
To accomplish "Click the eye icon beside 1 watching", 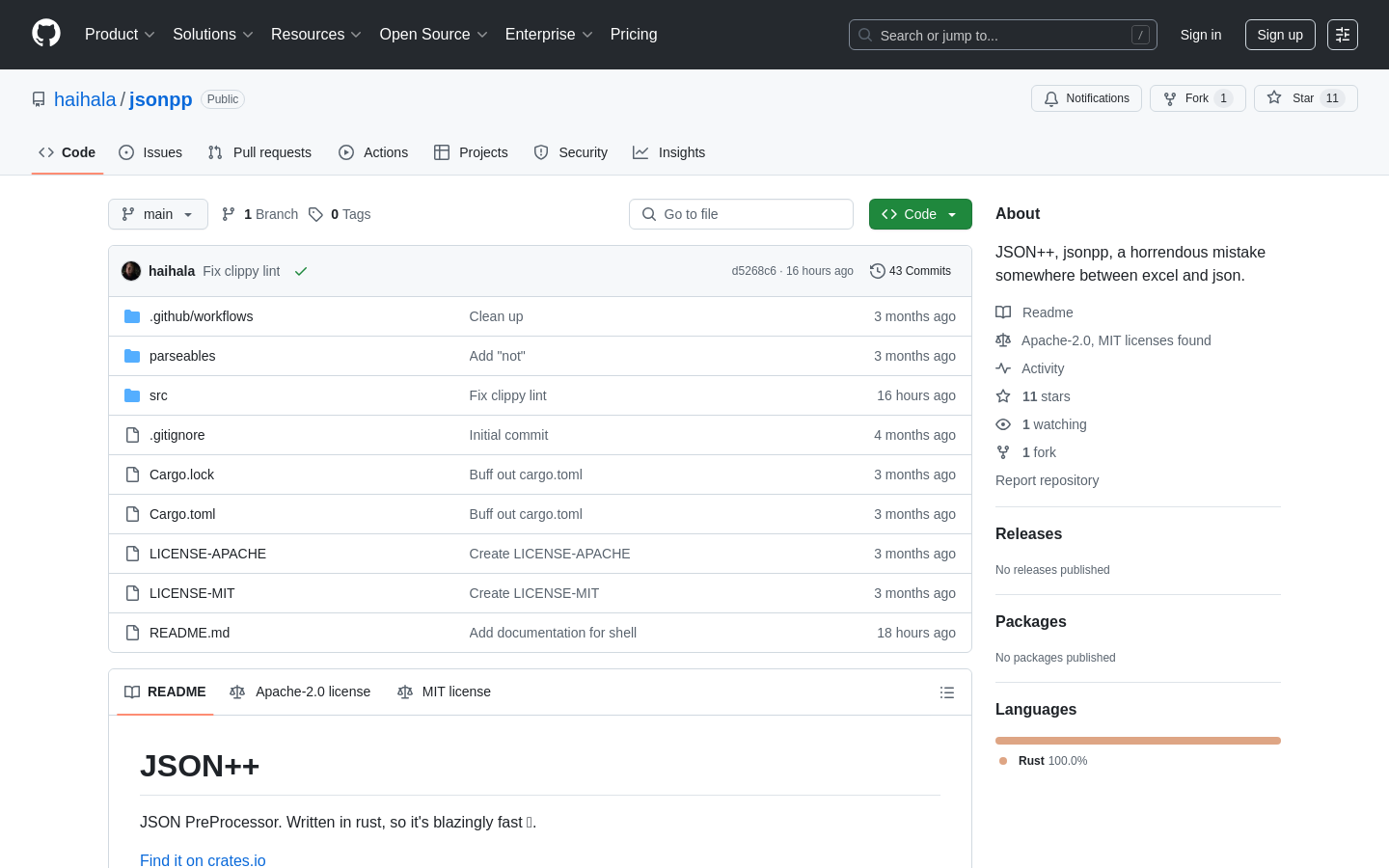I will (1003, 424).
